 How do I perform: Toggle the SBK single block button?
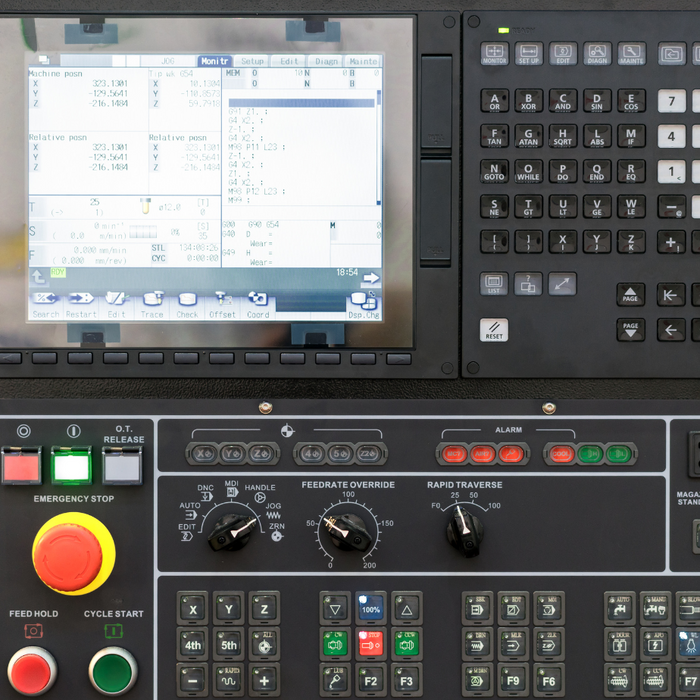pos(477,608)
